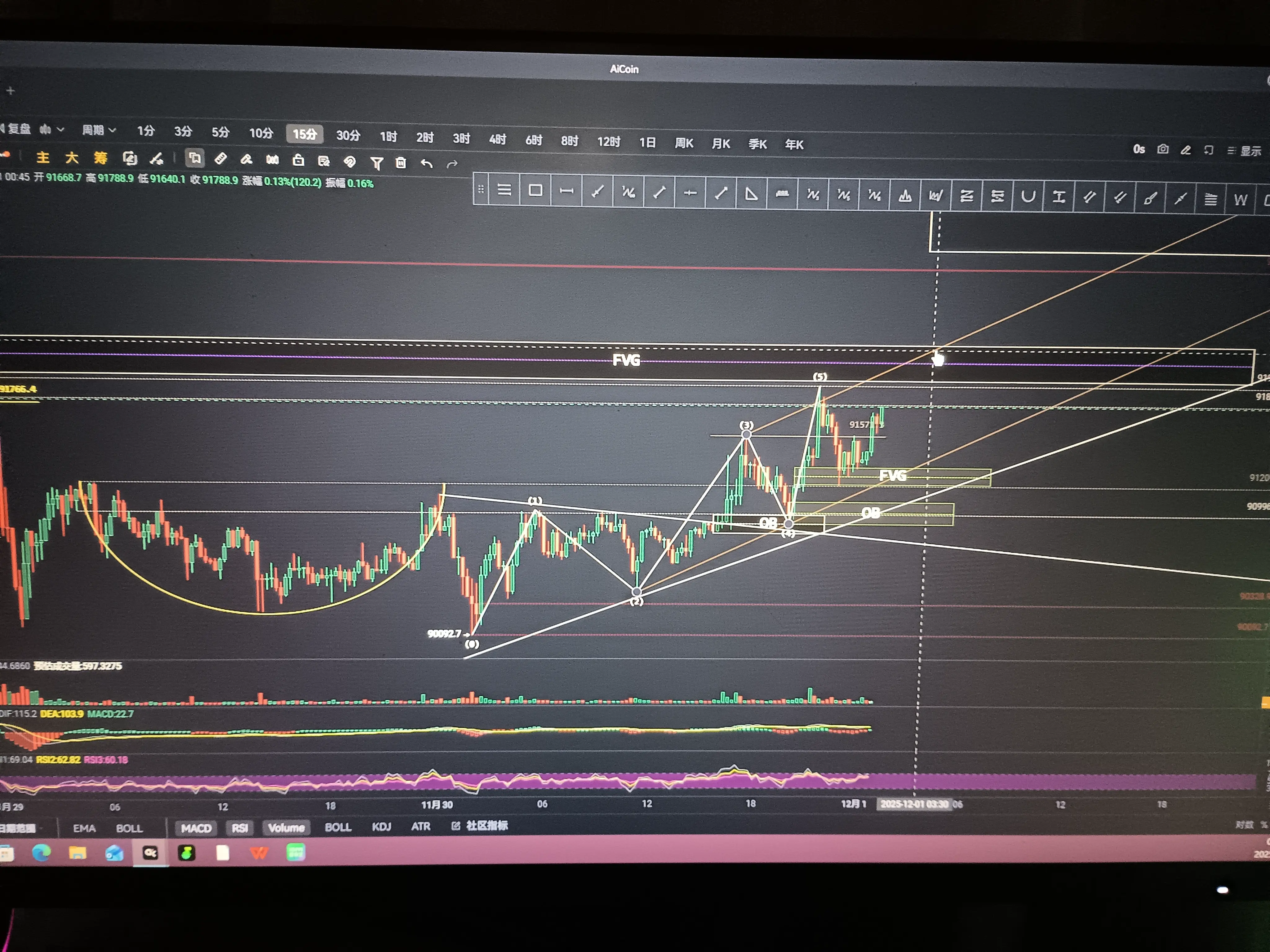The width and height of the screenshot is (1270, 952).
Task: Open Microsoft Edge from the taskbar
Action: coord(41,853)
